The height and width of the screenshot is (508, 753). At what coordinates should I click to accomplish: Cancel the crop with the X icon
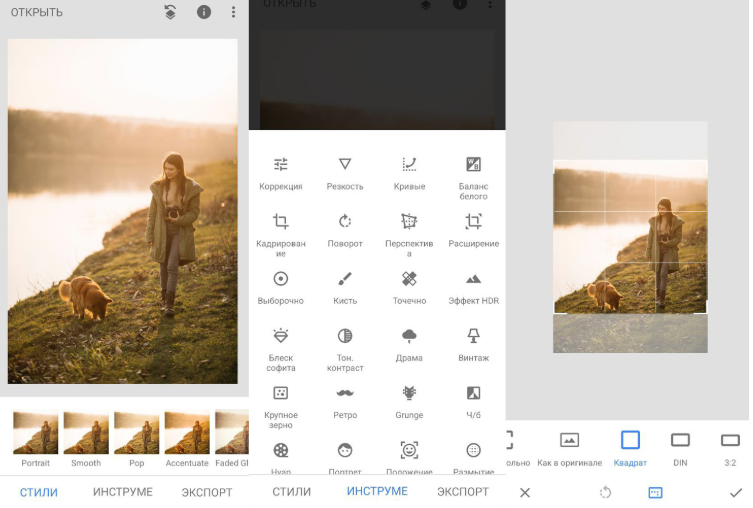pyautogui.click(x=525, y=492)
